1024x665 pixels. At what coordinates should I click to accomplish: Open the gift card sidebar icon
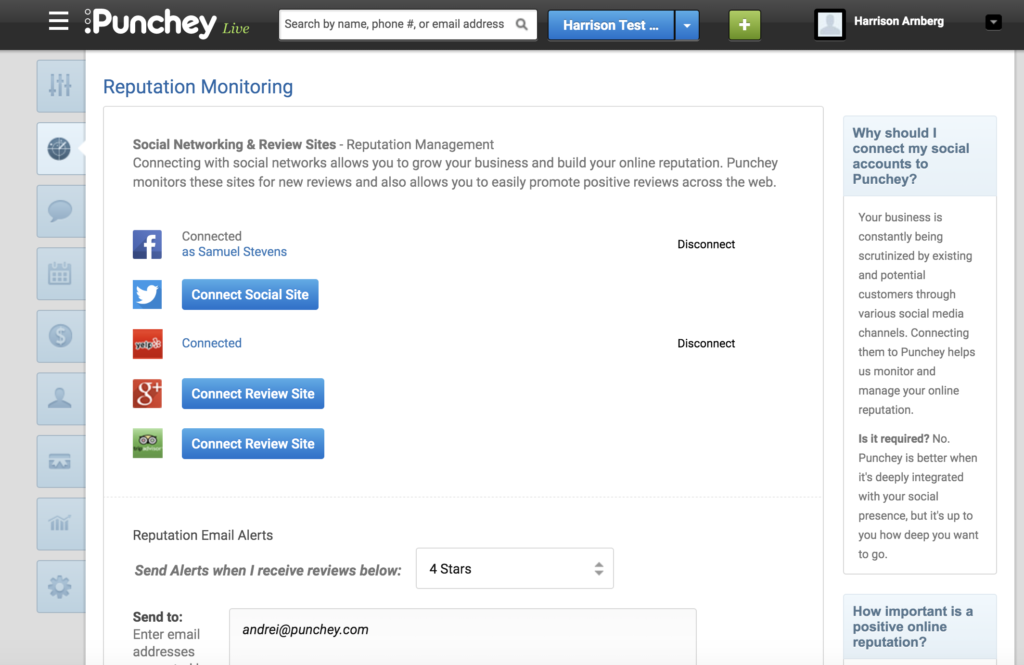[60, 461]
